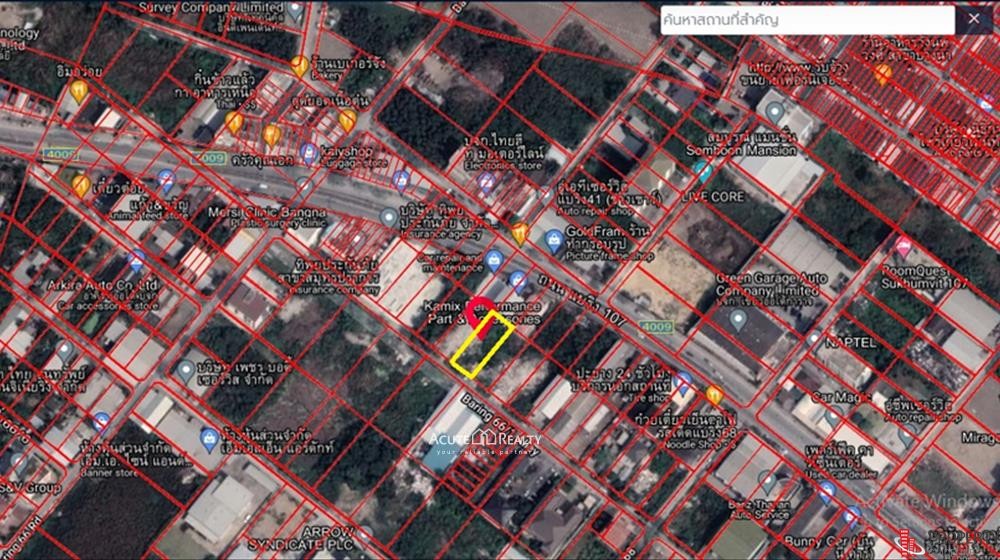
Task: Select the Noodle Shop orange pin
Action: pyautogui.click(x=714, y=395)
